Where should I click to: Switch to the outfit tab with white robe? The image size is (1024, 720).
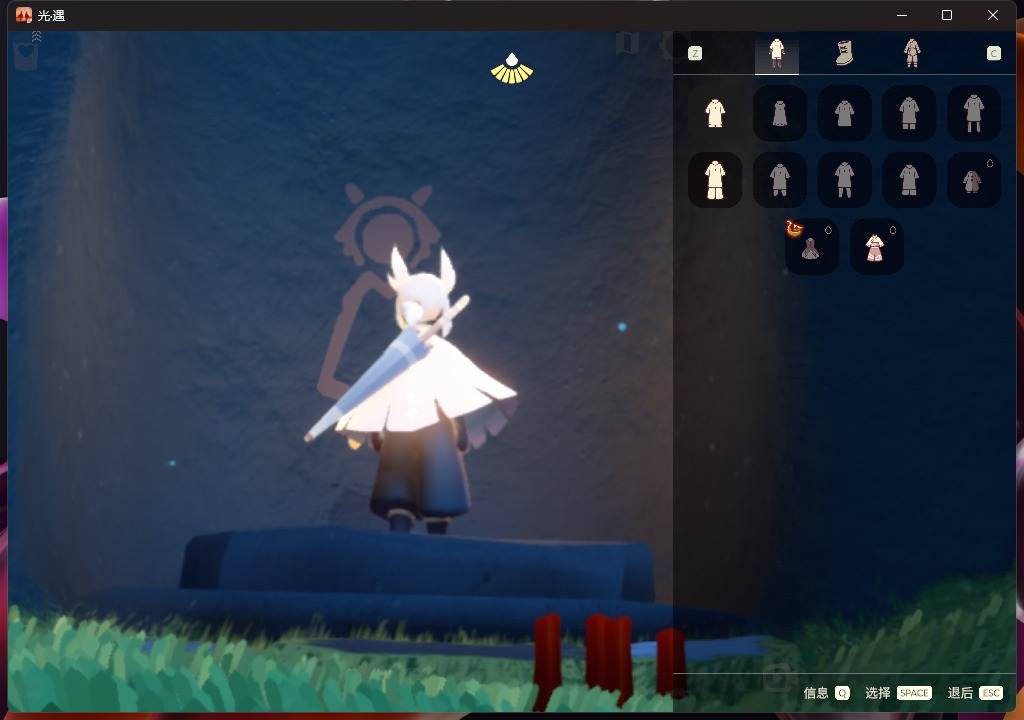(x=776, y=54)
